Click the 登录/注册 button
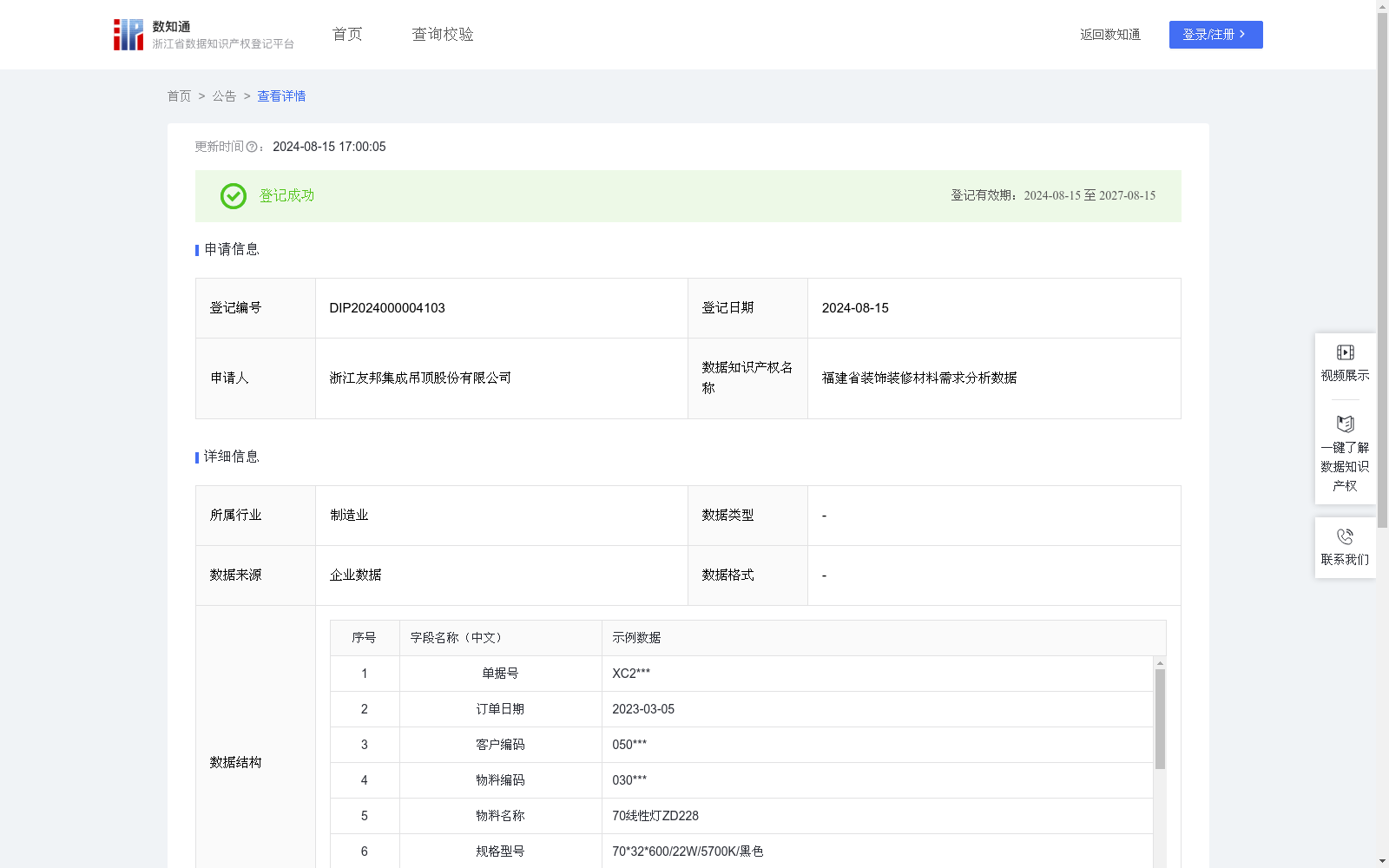The image size is (1389, 868). coord(1215,35)
